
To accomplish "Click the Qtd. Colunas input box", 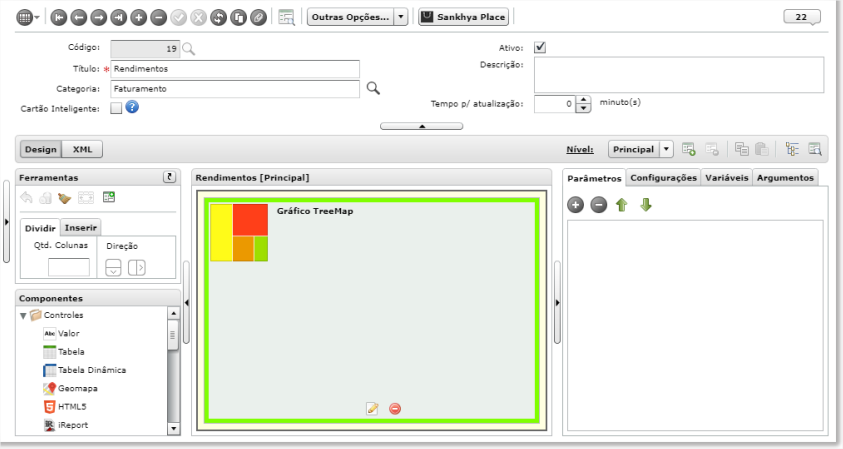I will pos(69,267).
